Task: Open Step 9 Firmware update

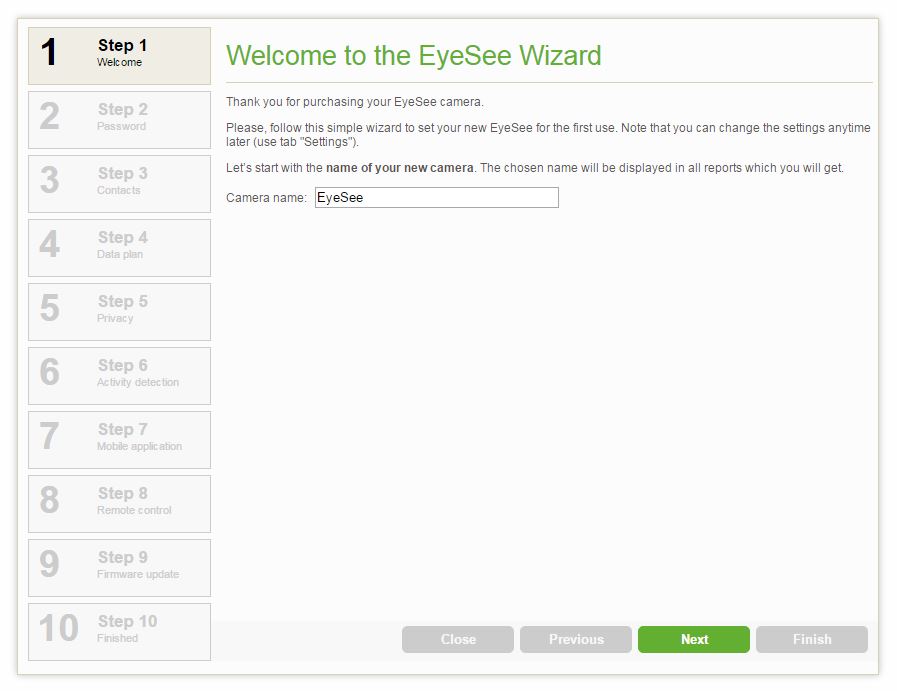Action: point(119,568)
